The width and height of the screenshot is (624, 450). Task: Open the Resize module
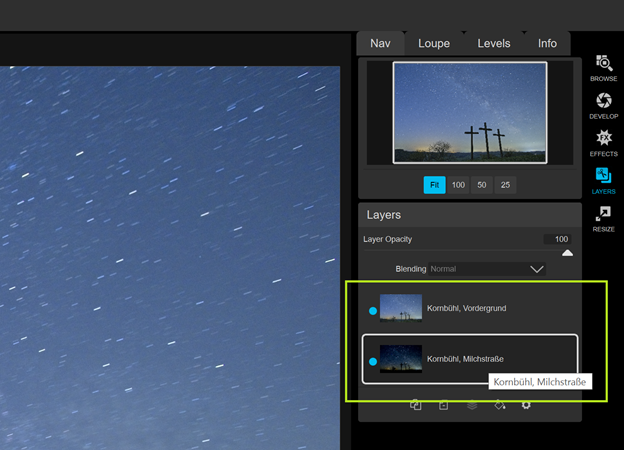(x=603, y=217)
